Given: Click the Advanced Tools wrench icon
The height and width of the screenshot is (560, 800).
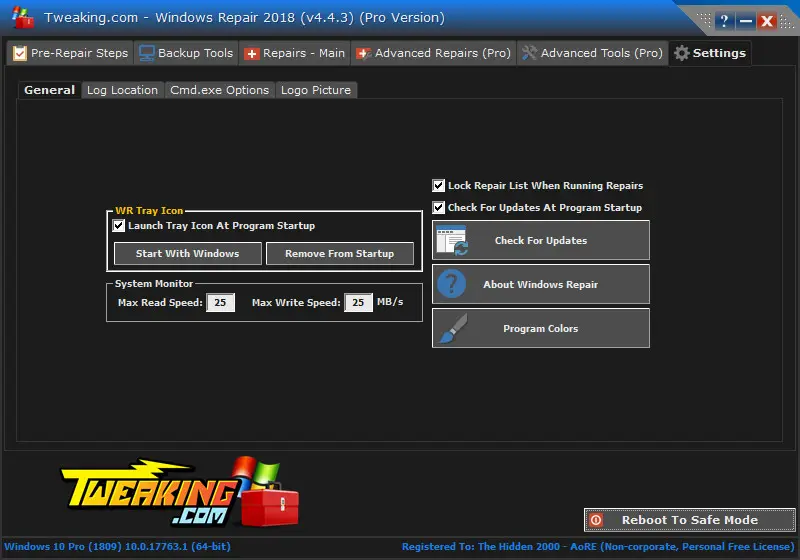Looking at the screenshot, I should pyautogui.click(x=530, y=53).
